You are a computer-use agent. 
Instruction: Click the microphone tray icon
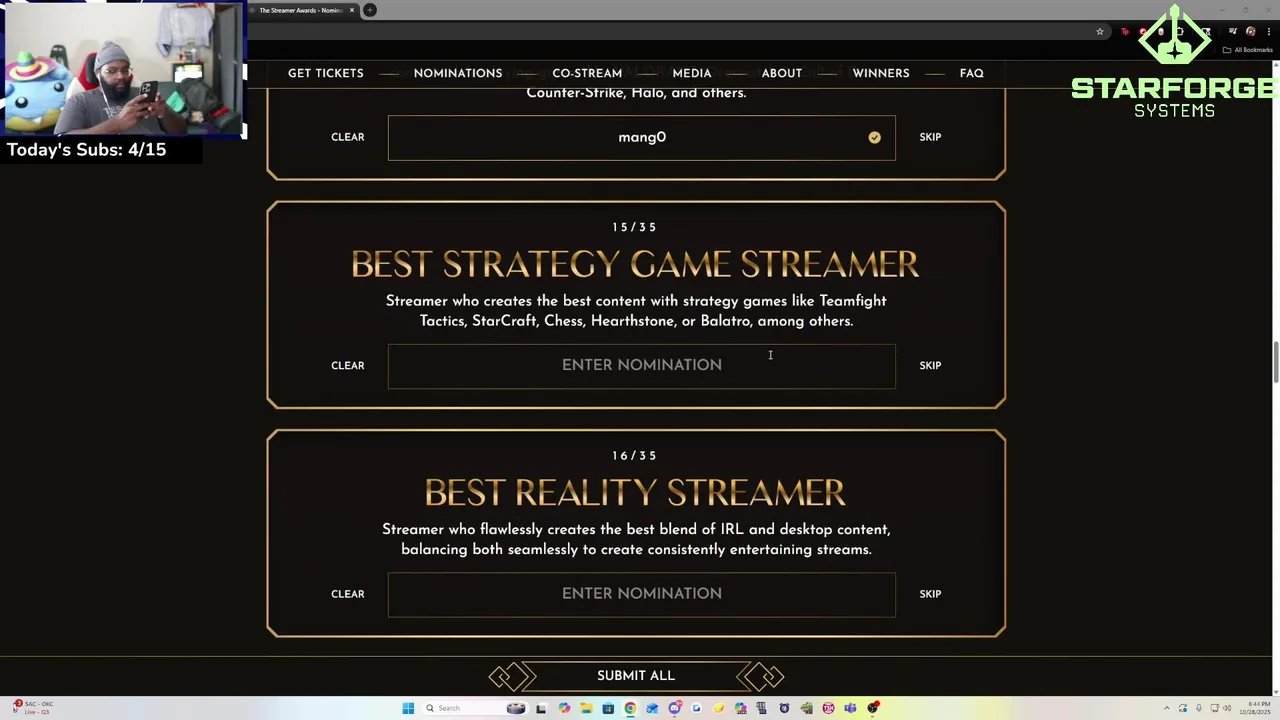point(1199,708)
